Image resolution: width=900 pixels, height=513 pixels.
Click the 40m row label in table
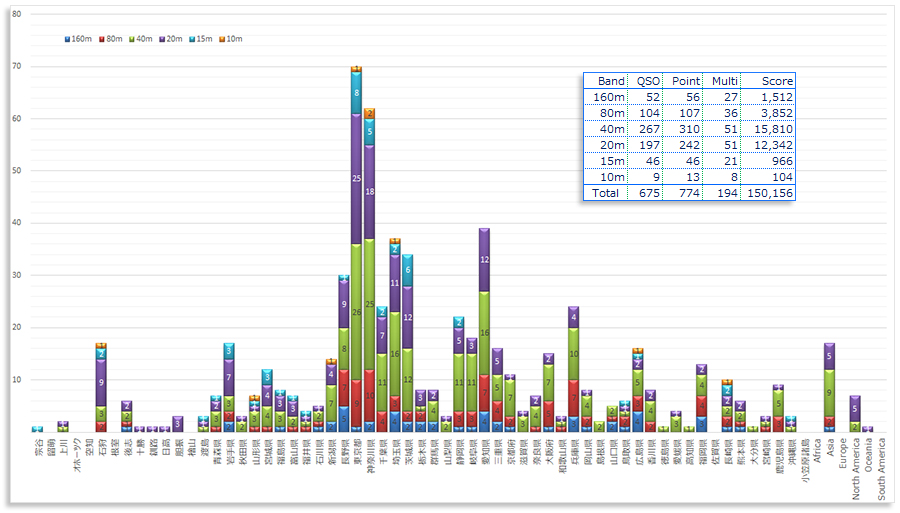pos(609,129)
